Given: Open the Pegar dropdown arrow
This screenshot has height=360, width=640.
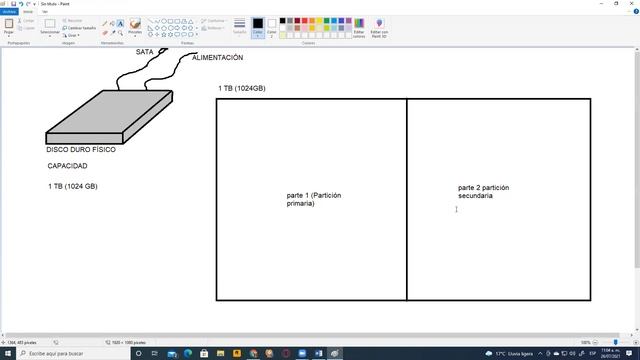Looking at the screenshot, I should (x=9, y=36).
